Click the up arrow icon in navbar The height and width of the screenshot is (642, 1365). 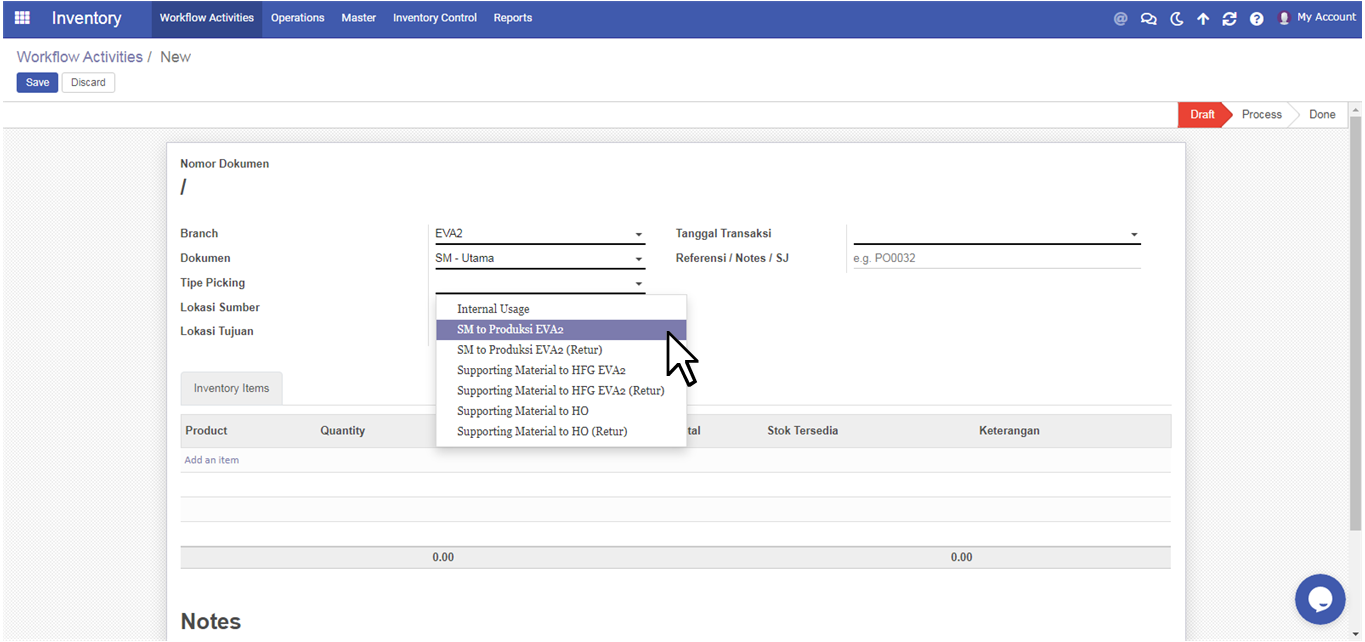(x=1203, y=18)
